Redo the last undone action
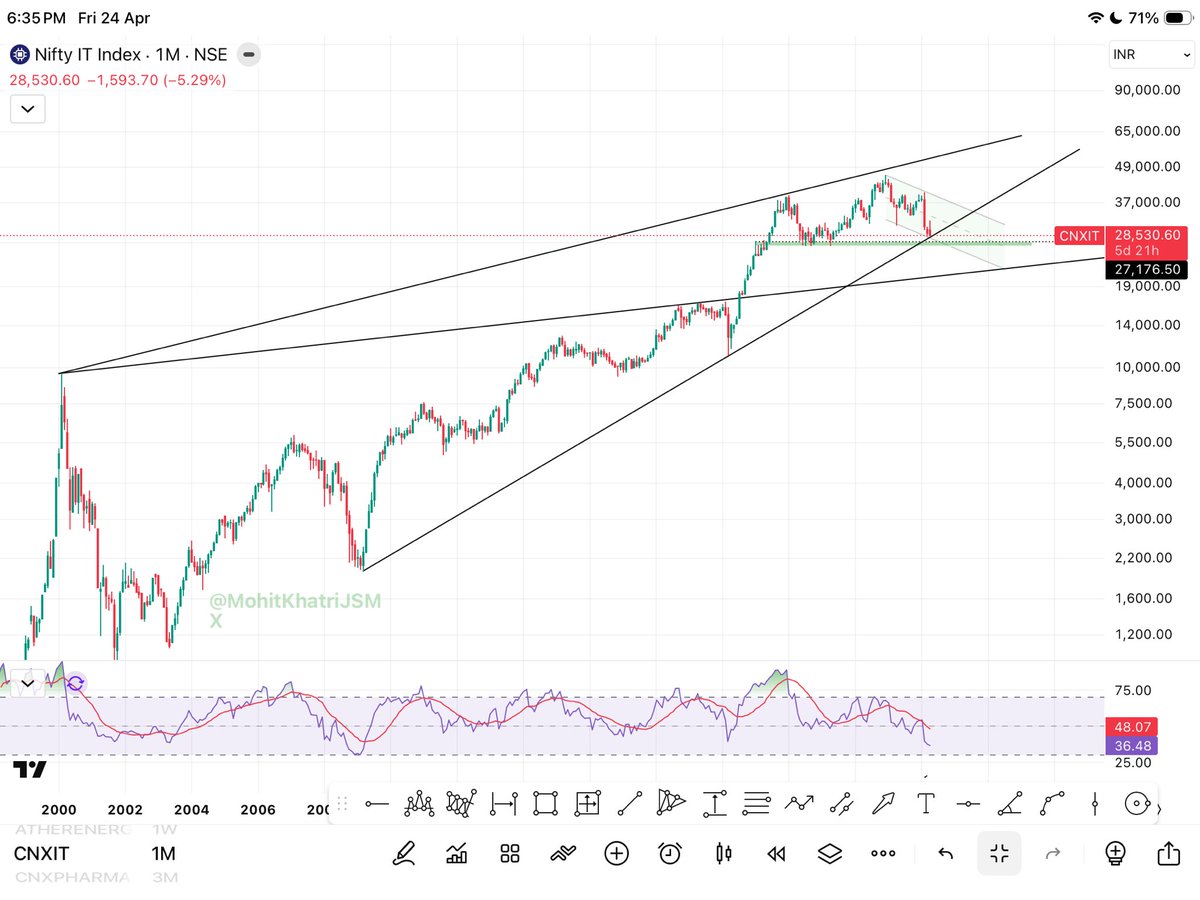This screenshot has width=1200, height=900. (1052, 853)
